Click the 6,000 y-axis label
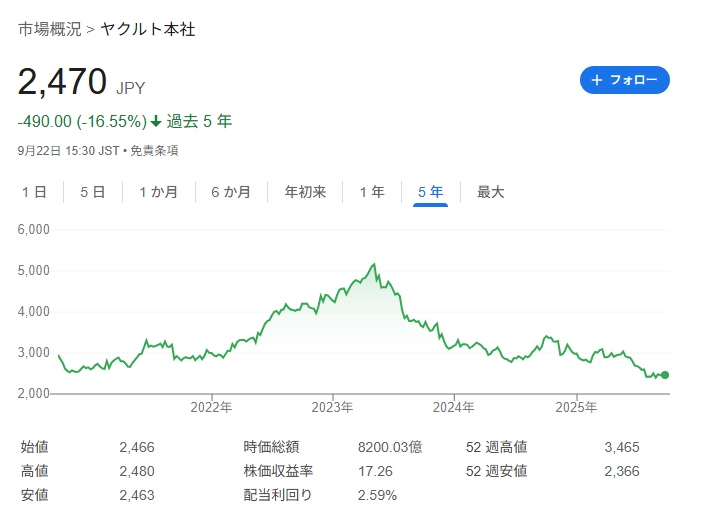The width and height of the screenshot is (714, 519). pos(34,229)
